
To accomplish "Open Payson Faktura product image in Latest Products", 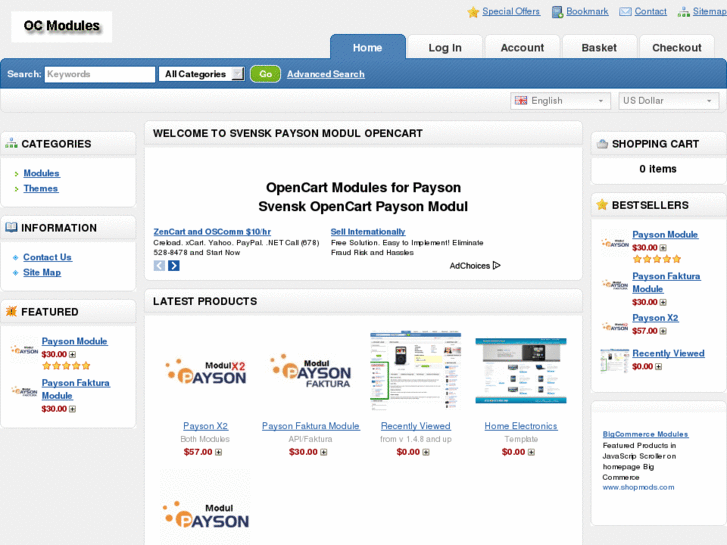I will 311,371.
